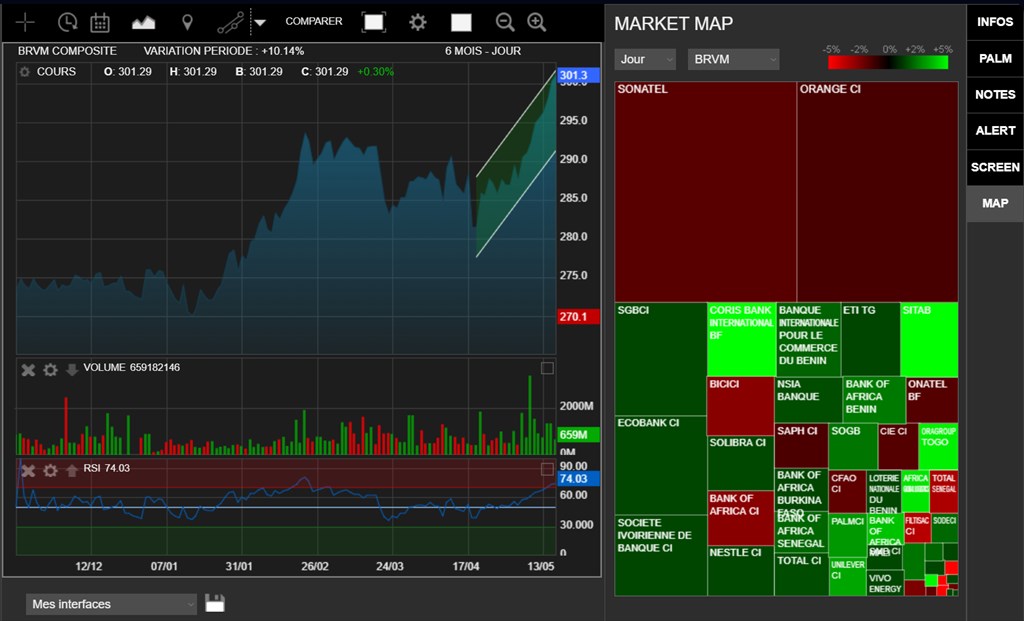Select the SGBCI tile
The image size is (1024, 621).
click(661, 359)
